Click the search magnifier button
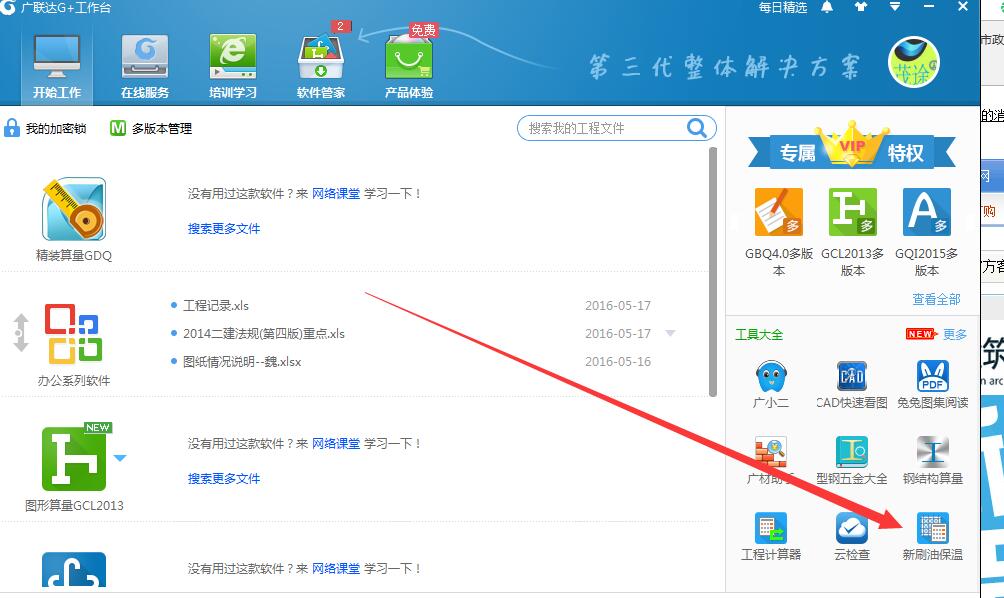The height and width of the screenshot is (598, 1004). pyautogui.click(x=697, y=128)
